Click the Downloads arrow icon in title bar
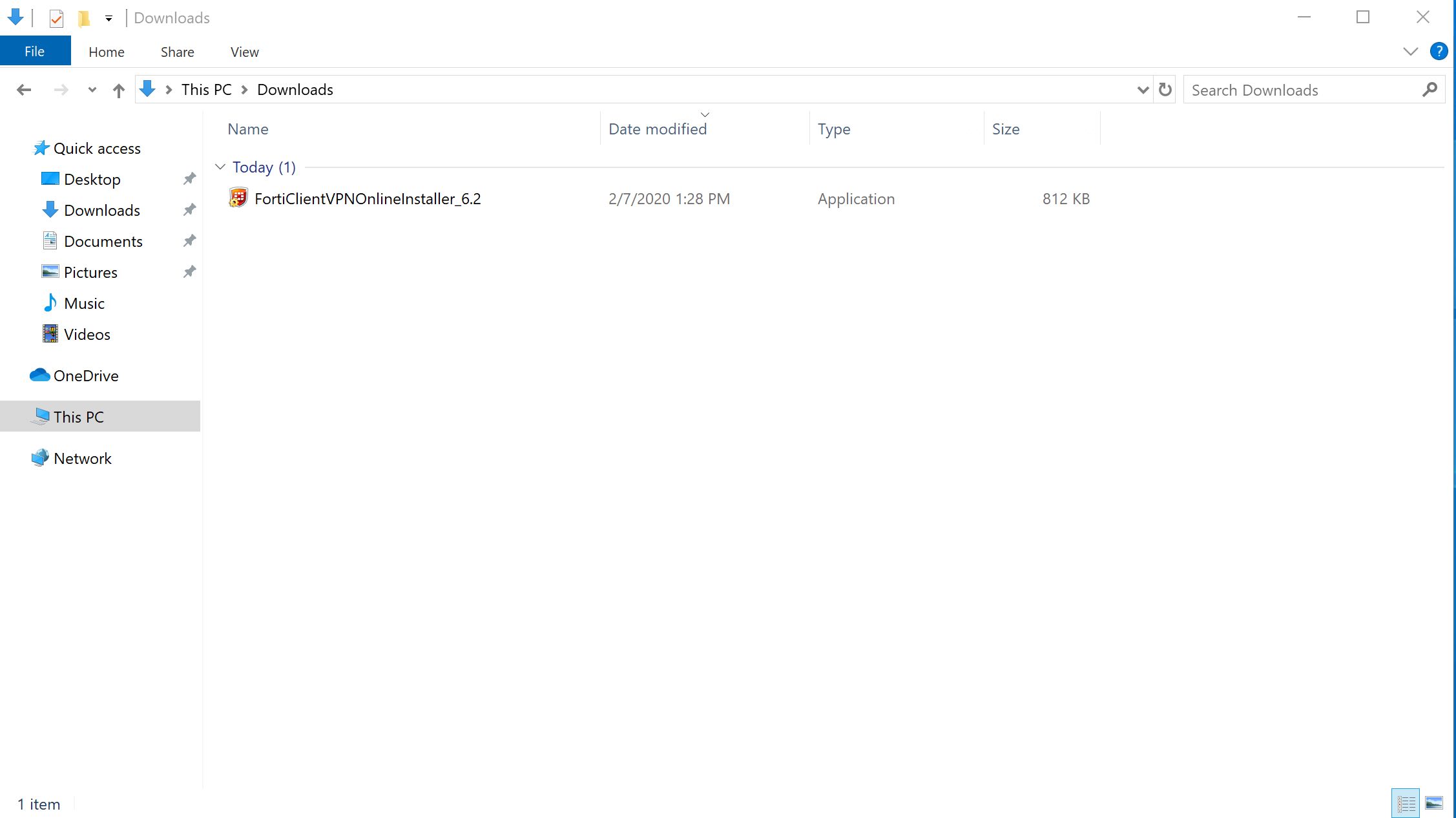Screen dimensions: 1456x818 point(16,17)
